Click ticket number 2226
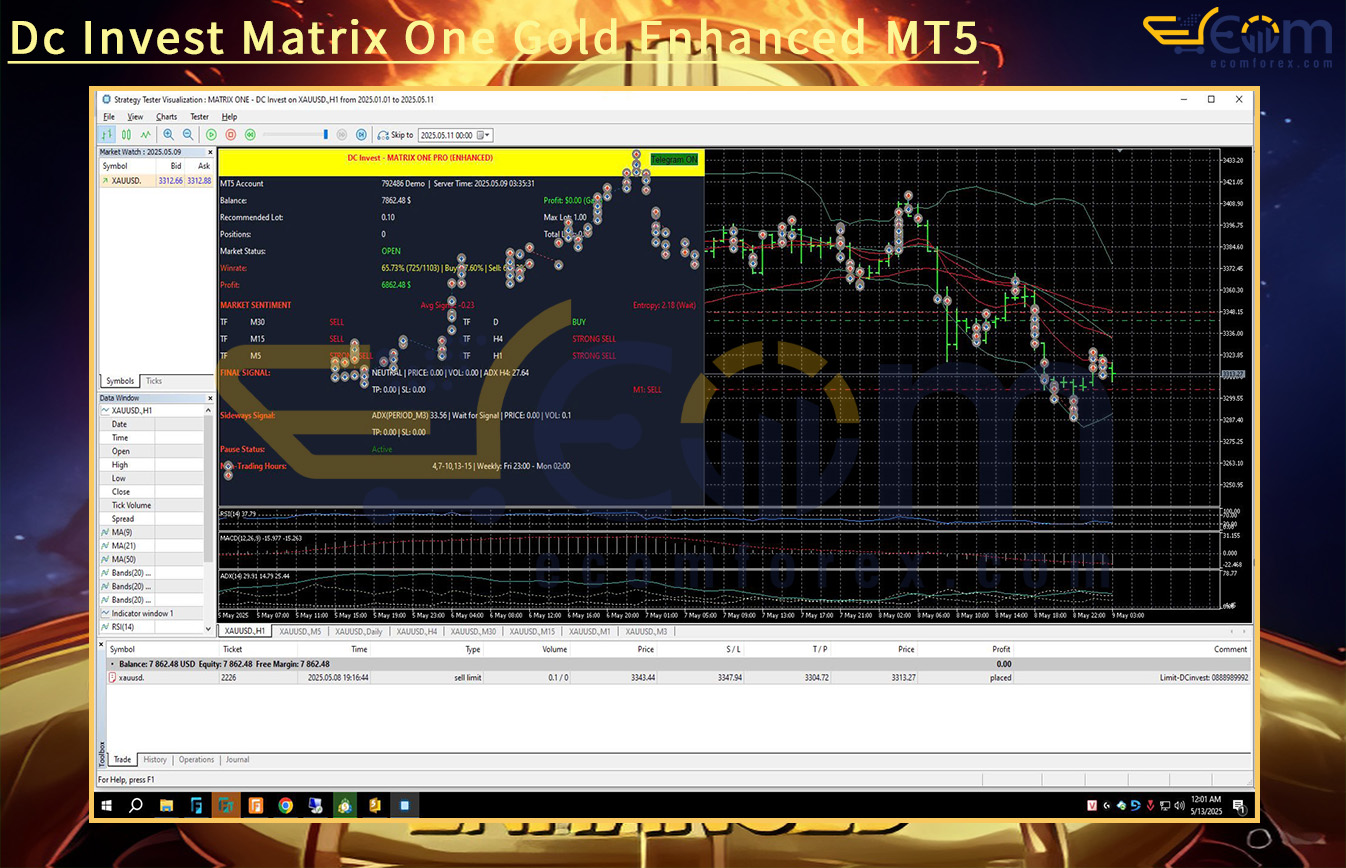The height and width of the screenshot is (868, 1346). pyautogui.click(x=230, y=677)
